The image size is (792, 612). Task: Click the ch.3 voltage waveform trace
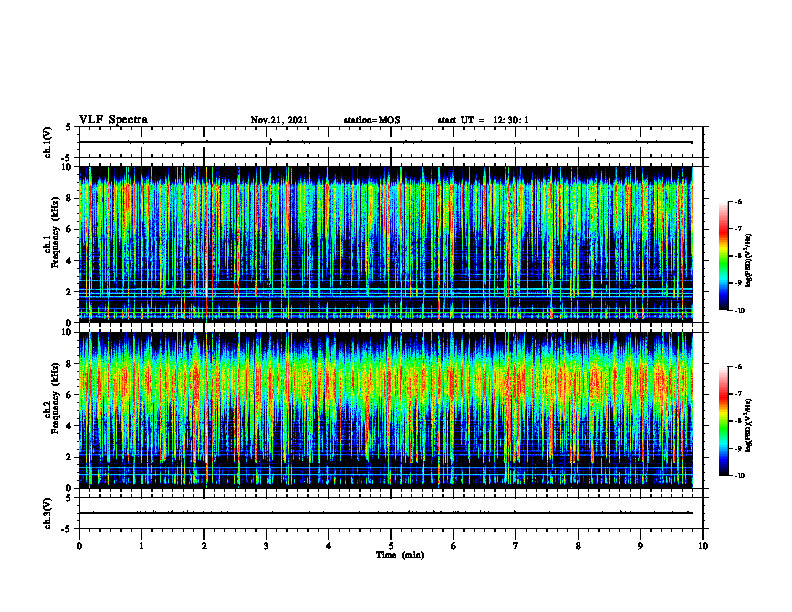(386, 513)
